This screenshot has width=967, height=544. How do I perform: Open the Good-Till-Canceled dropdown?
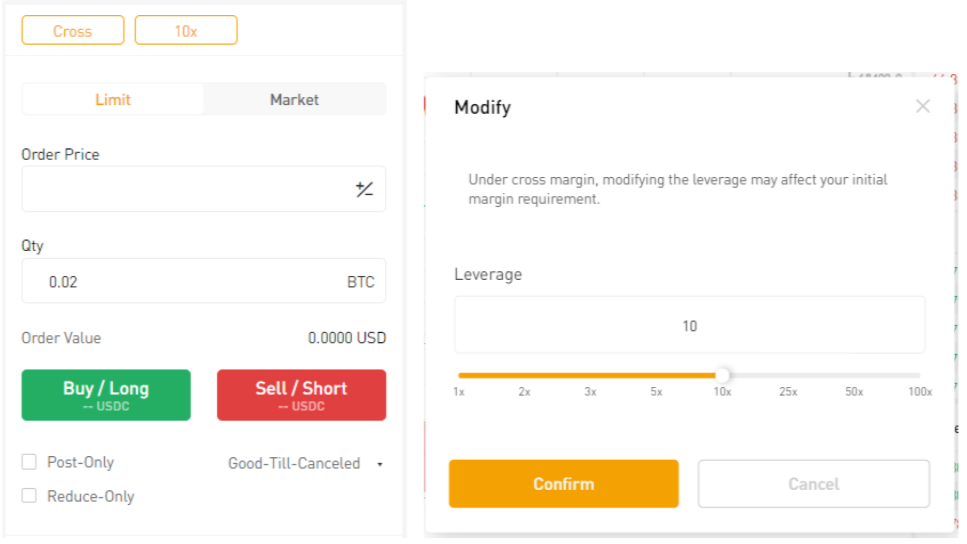point(305,463)
